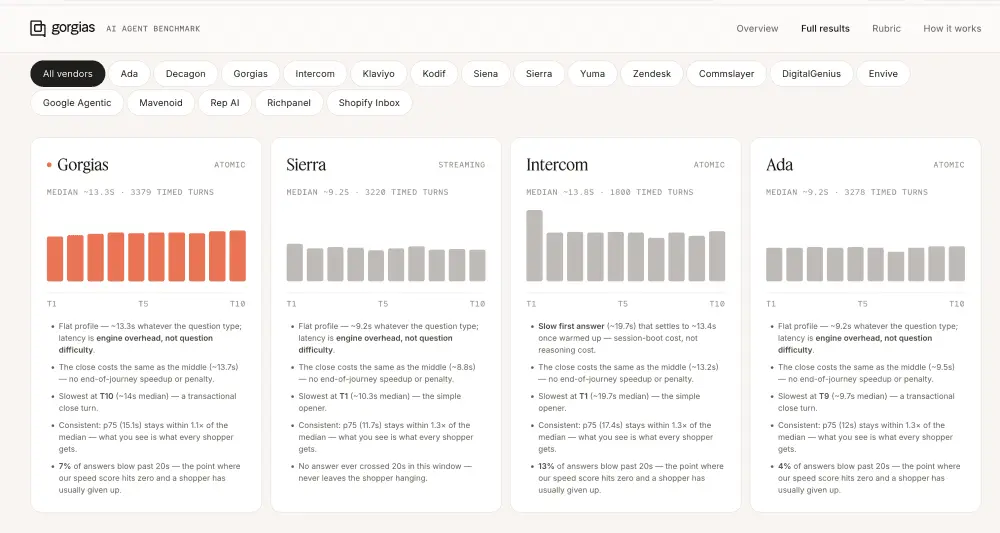Click the T10 bar in Ada chart
The height and width of the screenshot is (533, 1000).
point(957,264)
